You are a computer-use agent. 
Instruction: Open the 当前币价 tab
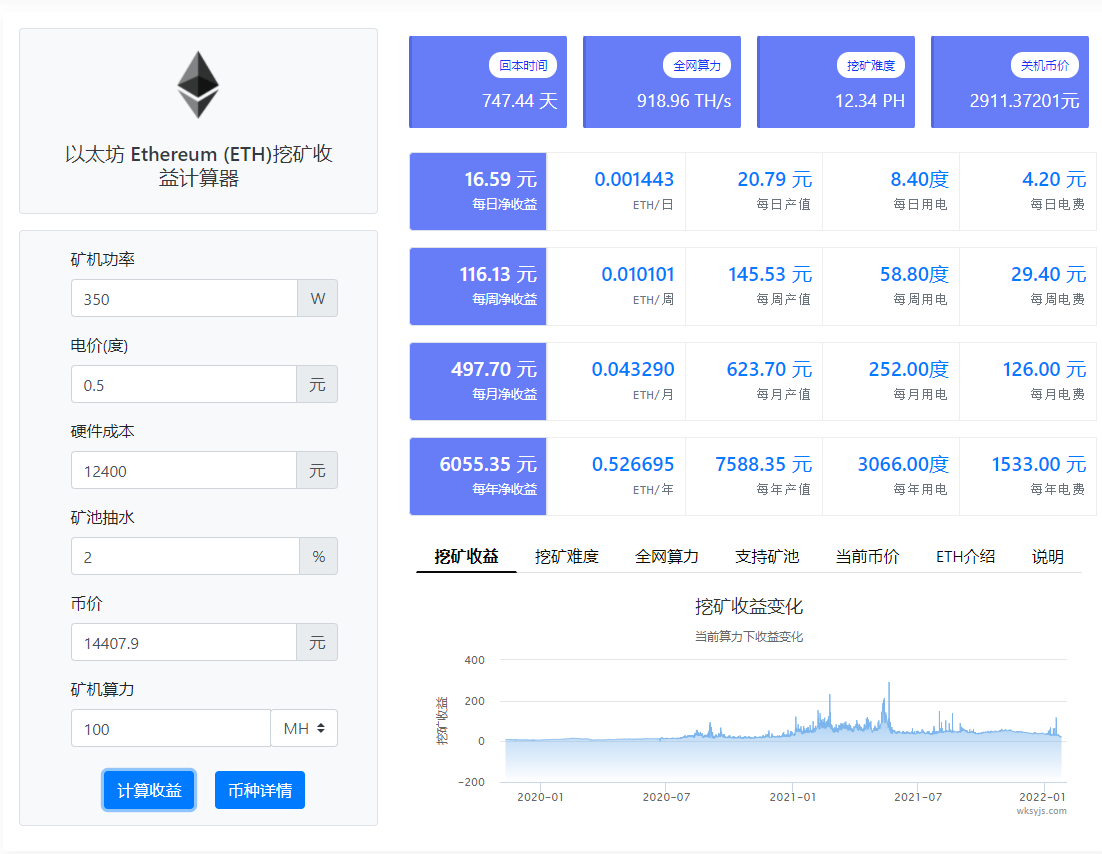867,557
